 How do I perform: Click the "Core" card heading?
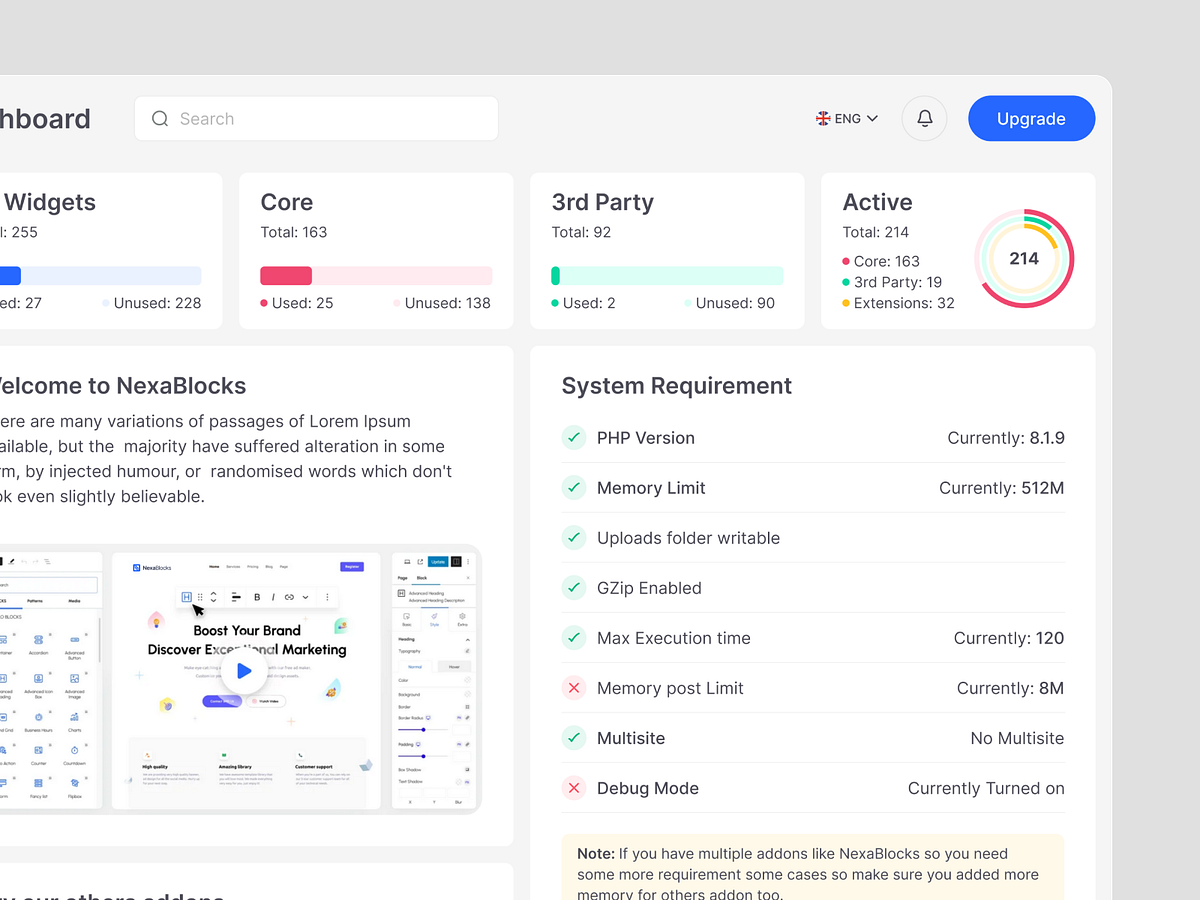tap(287, 202)
